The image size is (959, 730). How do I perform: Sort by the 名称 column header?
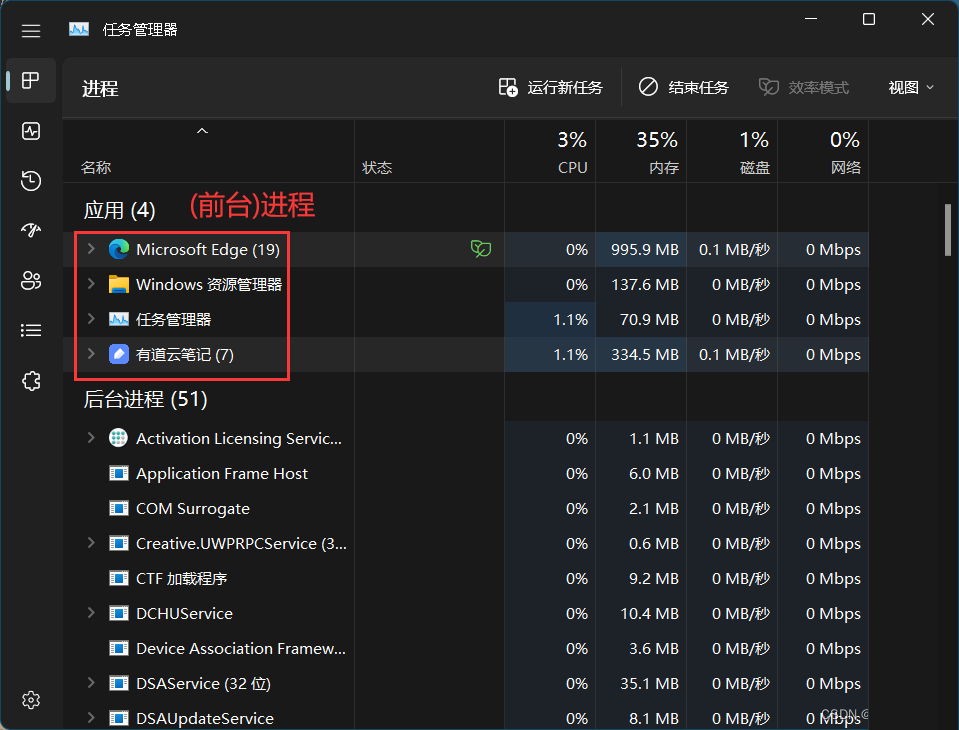point(208,152)
